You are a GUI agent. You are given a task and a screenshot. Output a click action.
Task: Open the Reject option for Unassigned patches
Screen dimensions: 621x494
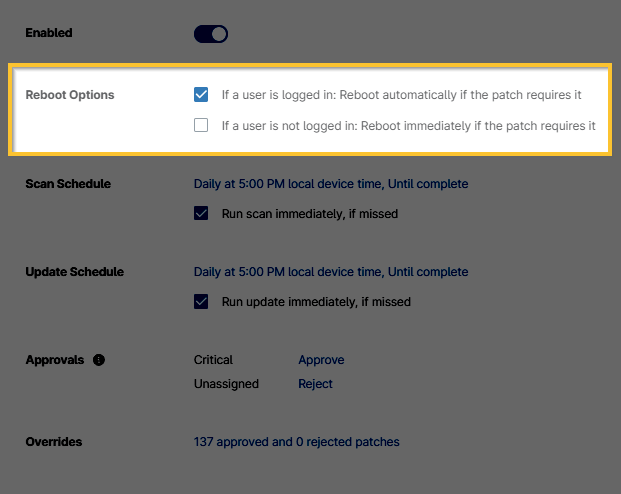click(315, 384)
